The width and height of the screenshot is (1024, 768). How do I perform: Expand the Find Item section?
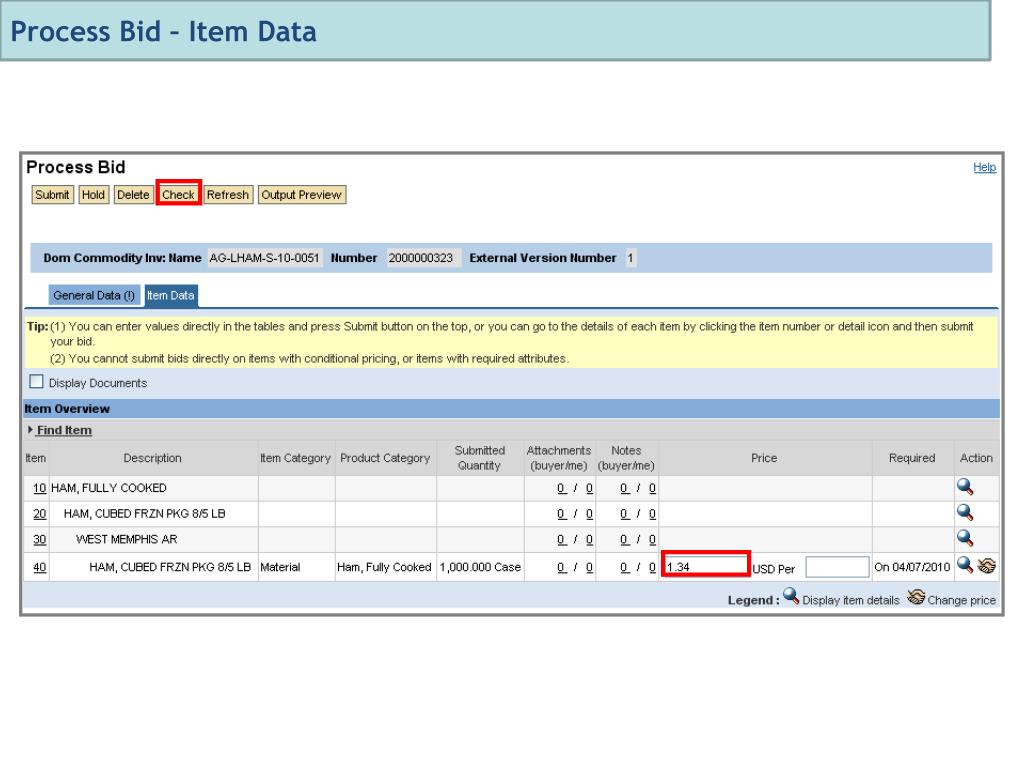(63, 430)
